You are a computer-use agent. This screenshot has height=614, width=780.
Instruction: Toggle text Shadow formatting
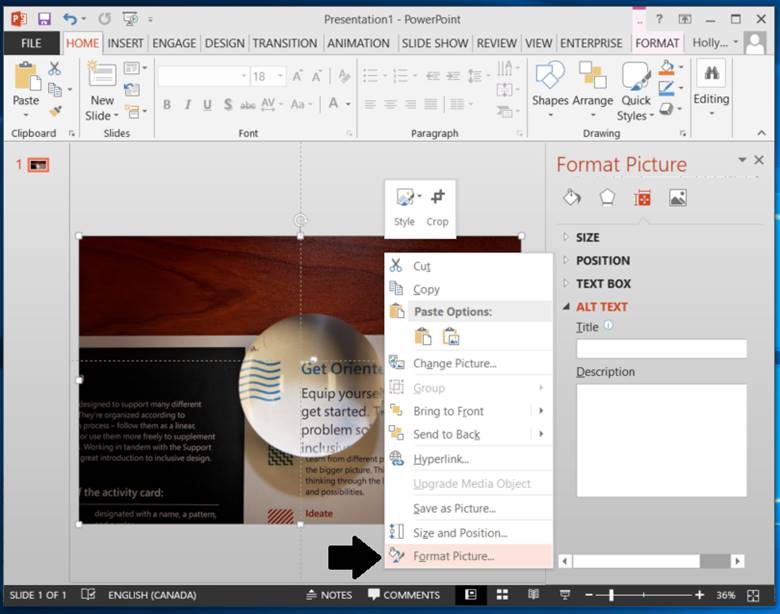[228, 104]
